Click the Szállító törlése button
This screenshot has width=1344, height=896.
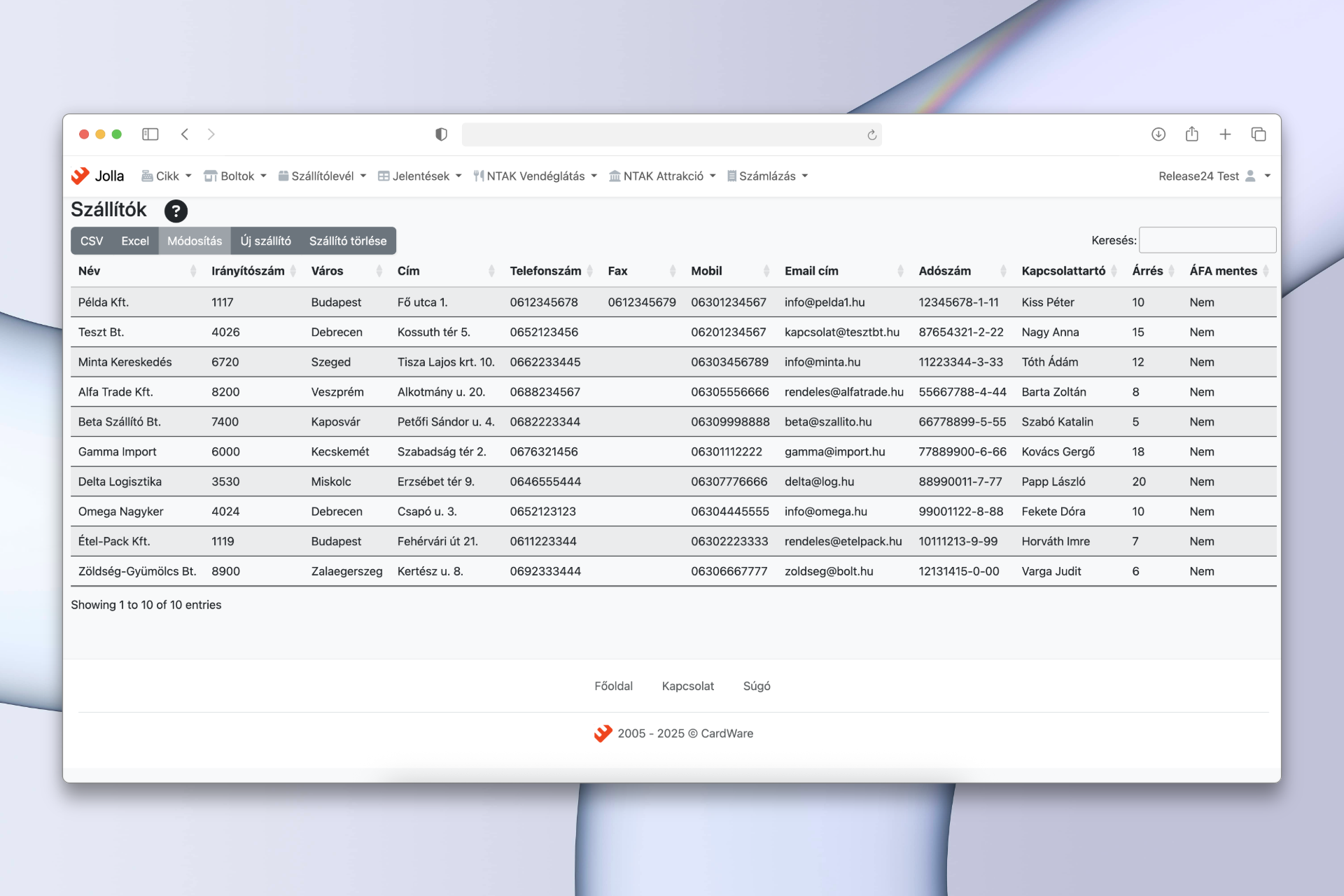(348, 241)
